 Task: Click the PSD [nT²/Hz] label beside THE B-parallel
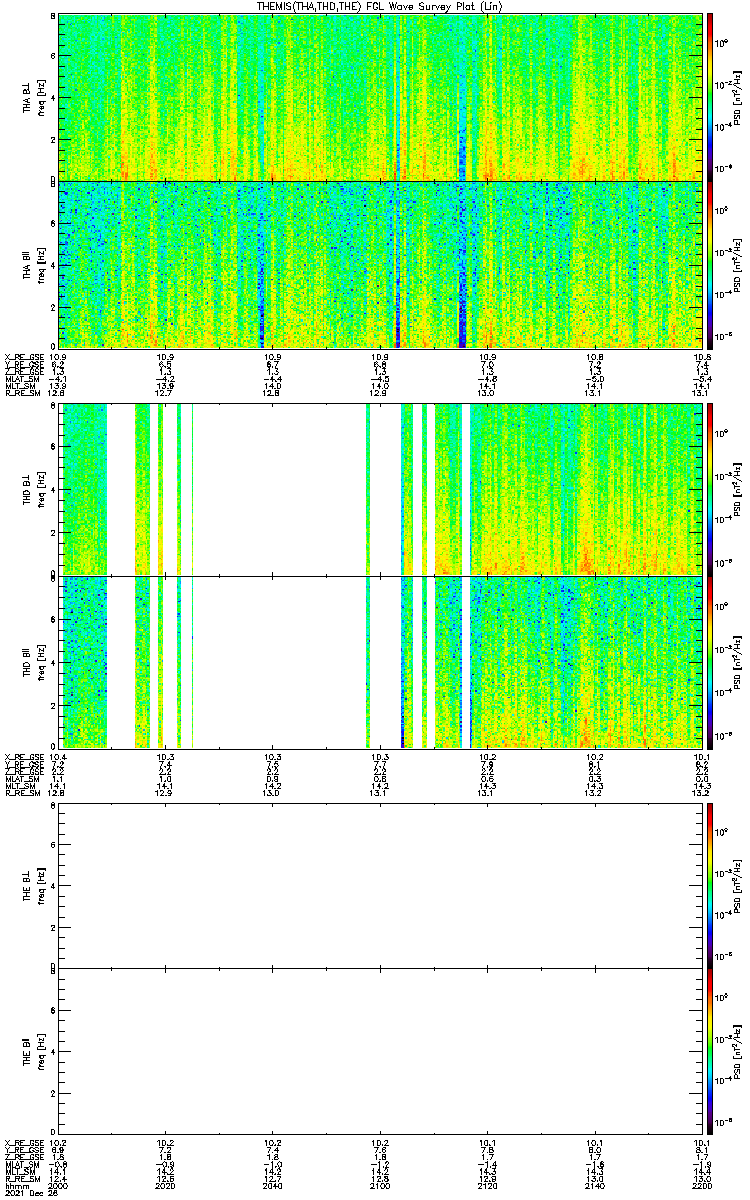coord(738,1051)
